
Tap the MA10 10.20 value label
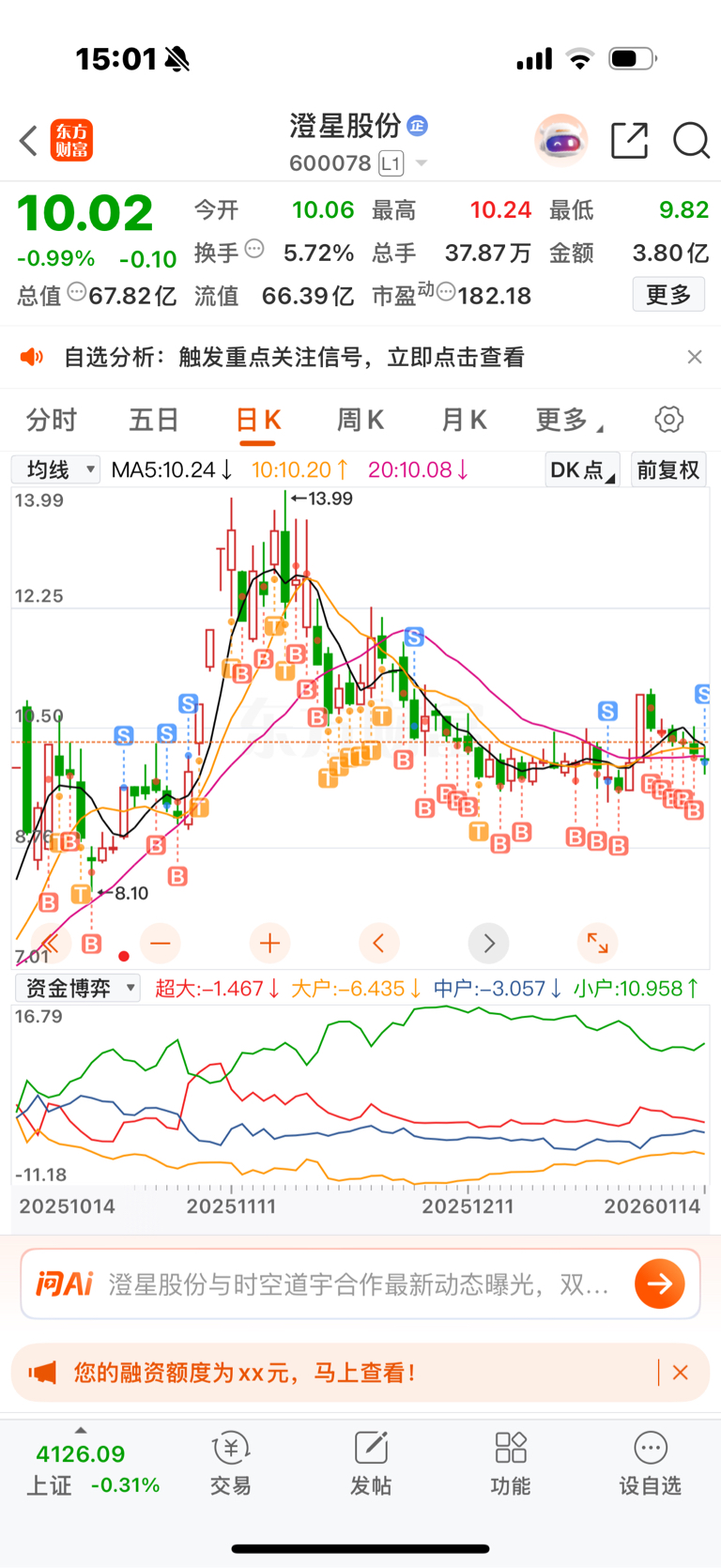point(300,469)
